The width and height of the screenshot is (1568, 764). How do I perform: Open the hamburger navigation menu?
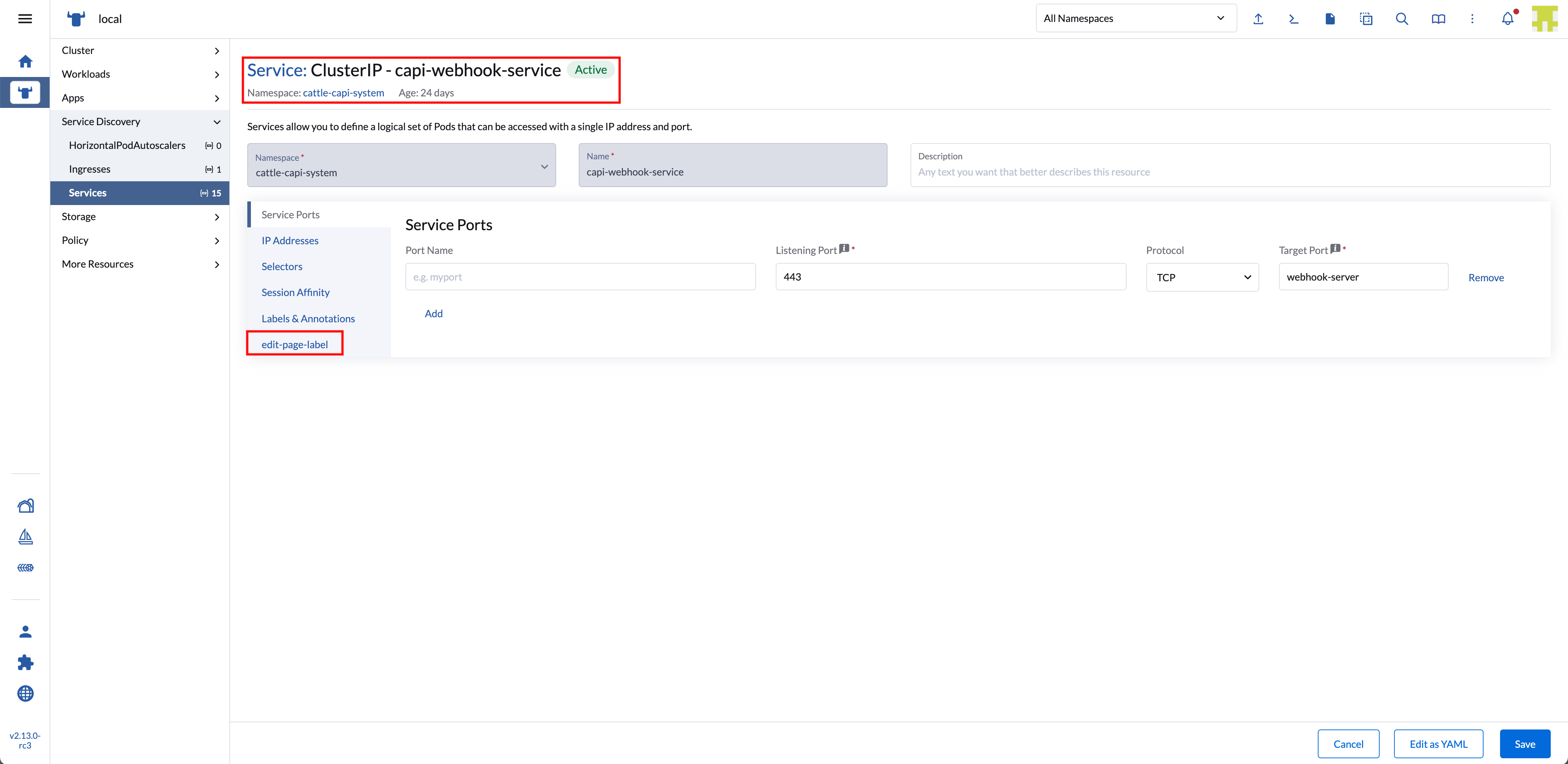click(25, 19)
